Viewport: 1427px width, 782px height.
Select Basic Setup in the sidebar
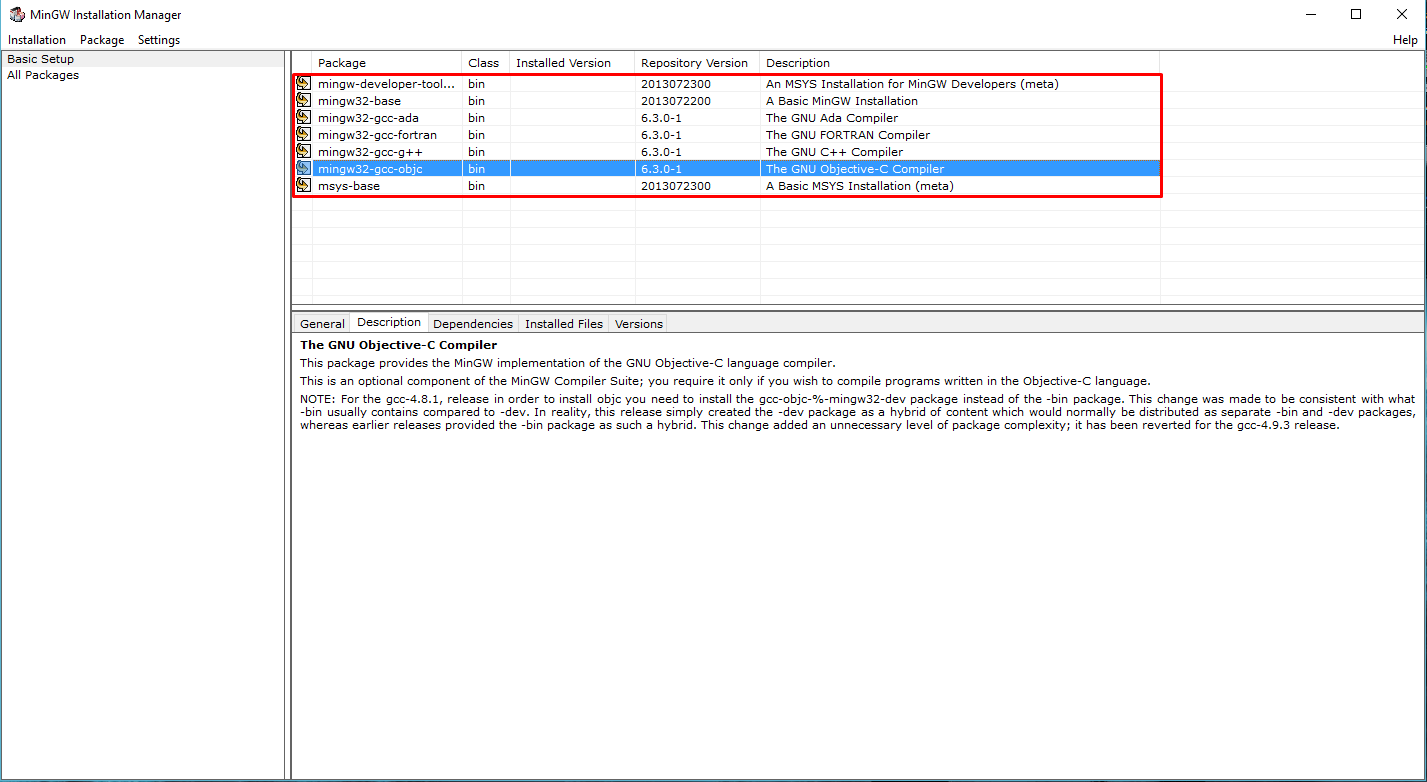pyautogui.click(x=40, y=58)
